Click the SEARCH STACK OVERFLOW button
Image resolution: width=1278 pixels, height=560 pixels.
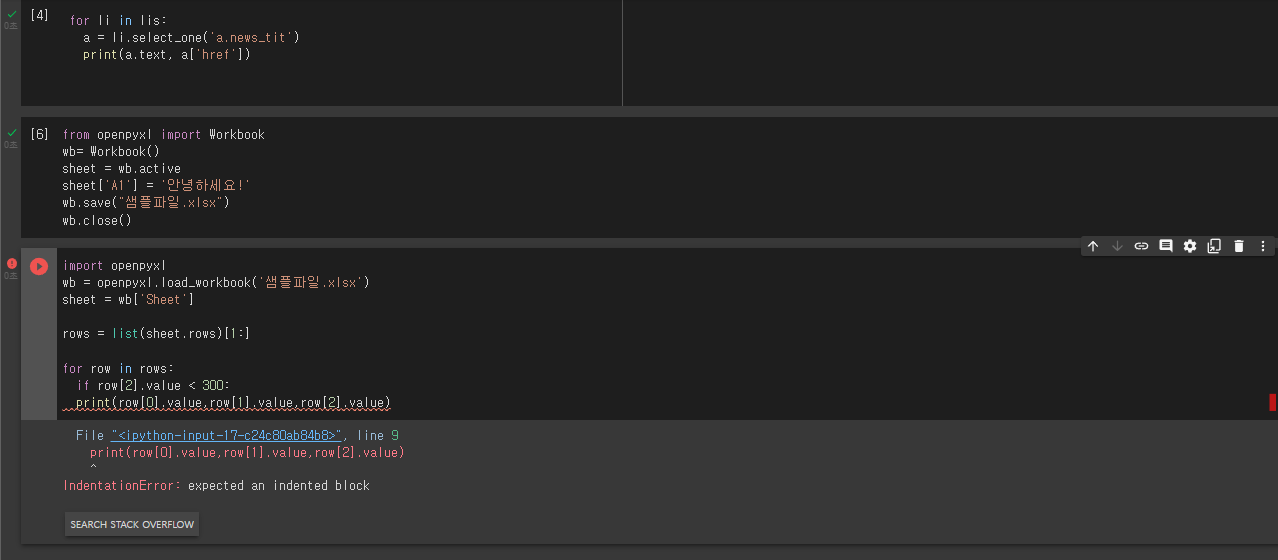click(x=132, y=524)
